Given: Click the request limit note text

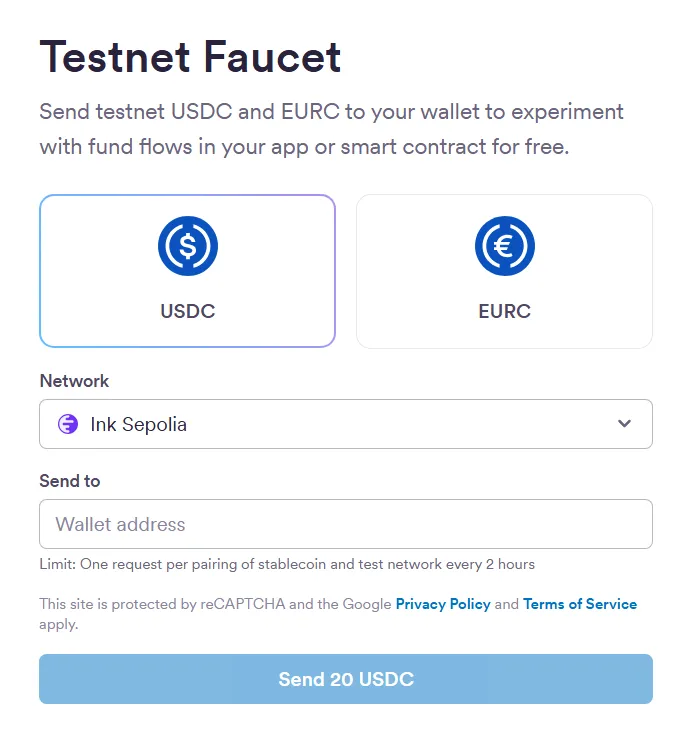Looking at the screenshot, I should [x=287, y=564].
